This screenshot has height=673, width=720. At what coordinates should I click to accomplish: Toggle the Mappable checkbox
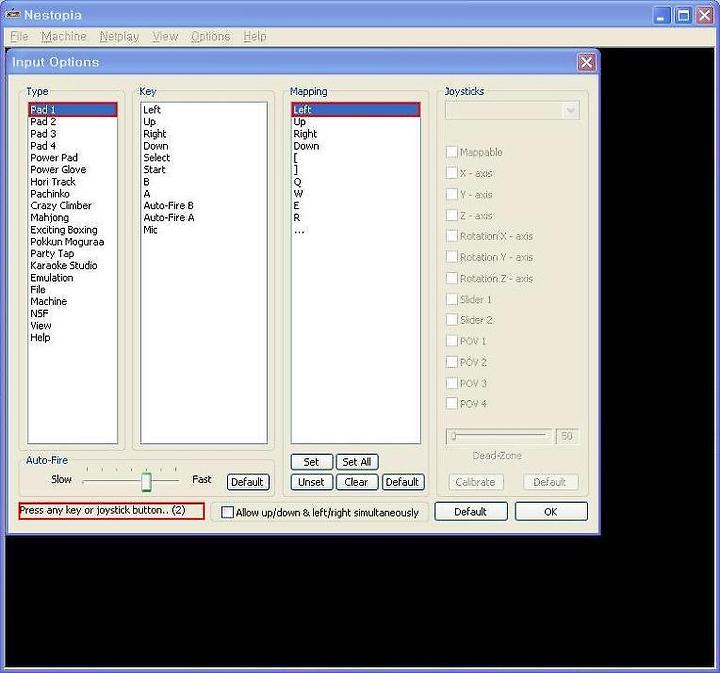(x=452, y=152)
